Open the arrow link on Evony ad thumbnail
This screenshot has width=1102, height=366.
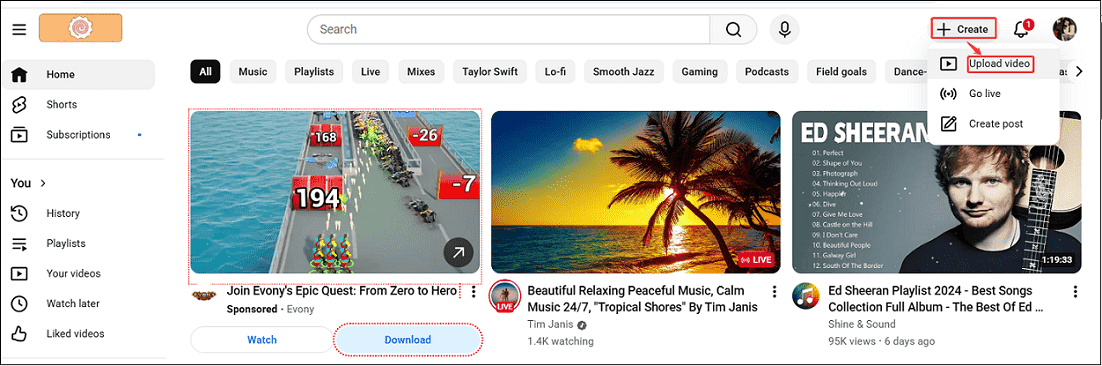tap(458, 254)
